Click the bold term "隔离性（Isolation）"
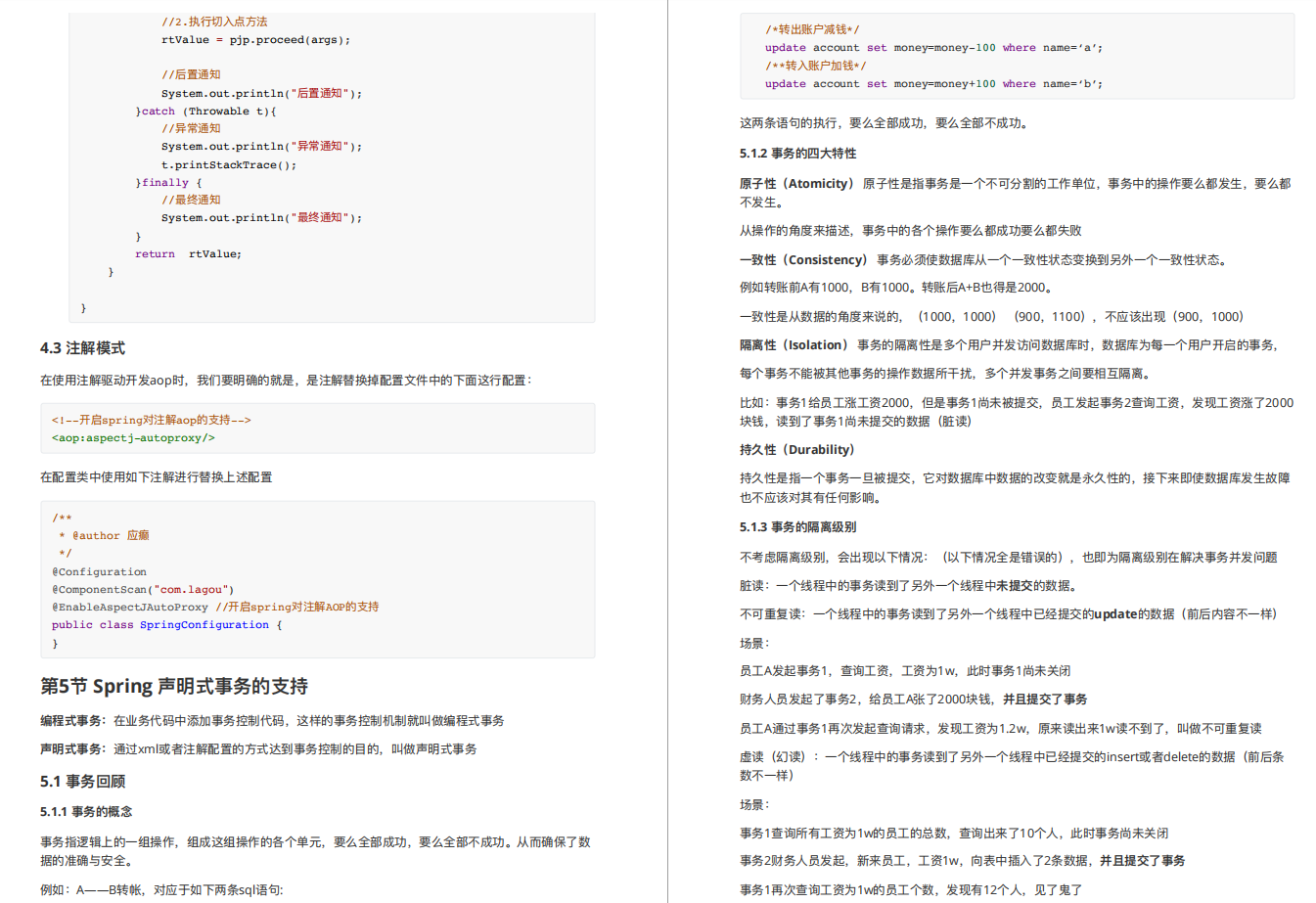This screenshot has height=903, width=1316. coord(794,345)
